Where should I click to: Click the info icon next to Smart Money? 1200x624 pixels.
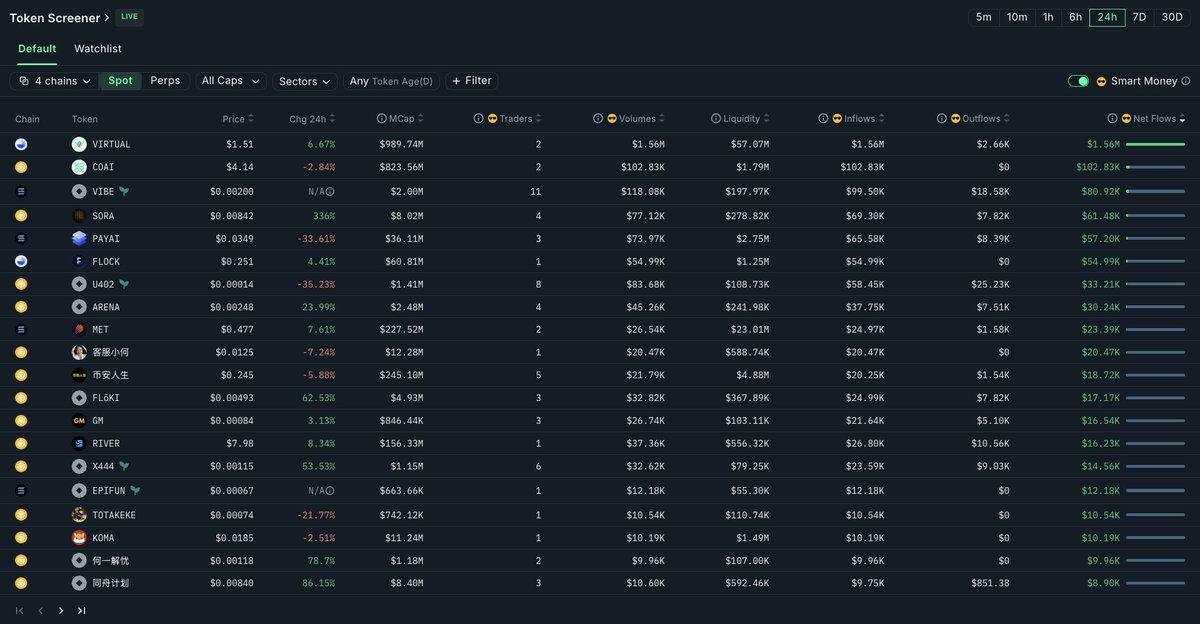pyautogui.click(x=1186, y=81)
